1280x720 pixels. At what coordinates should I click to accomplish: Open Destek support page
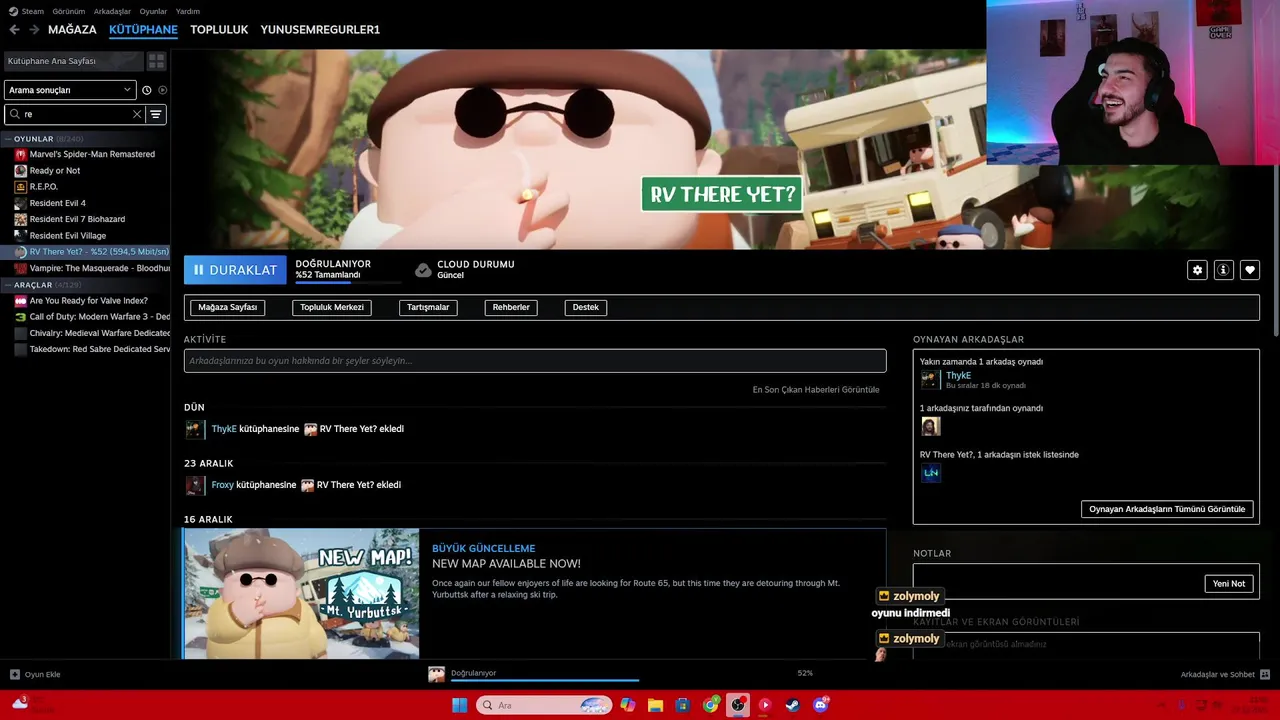point(586,307)
